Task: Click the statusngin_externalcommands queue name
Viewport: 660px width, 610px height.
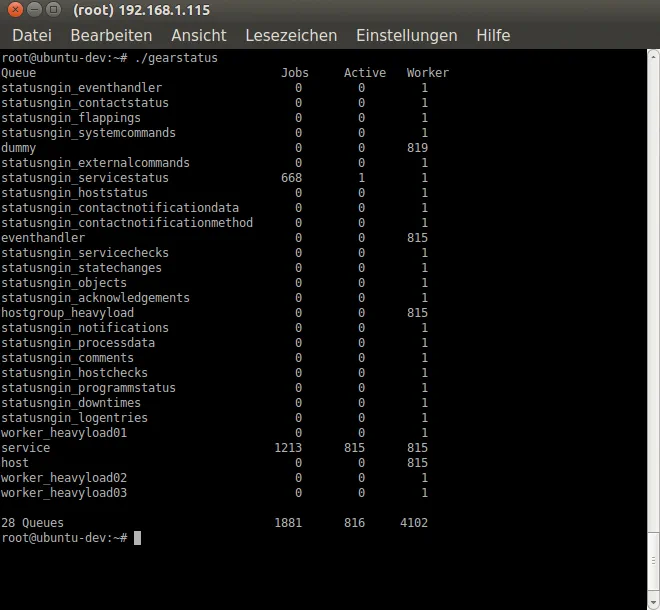Action: pyautogui.click(x=95, y=163)
